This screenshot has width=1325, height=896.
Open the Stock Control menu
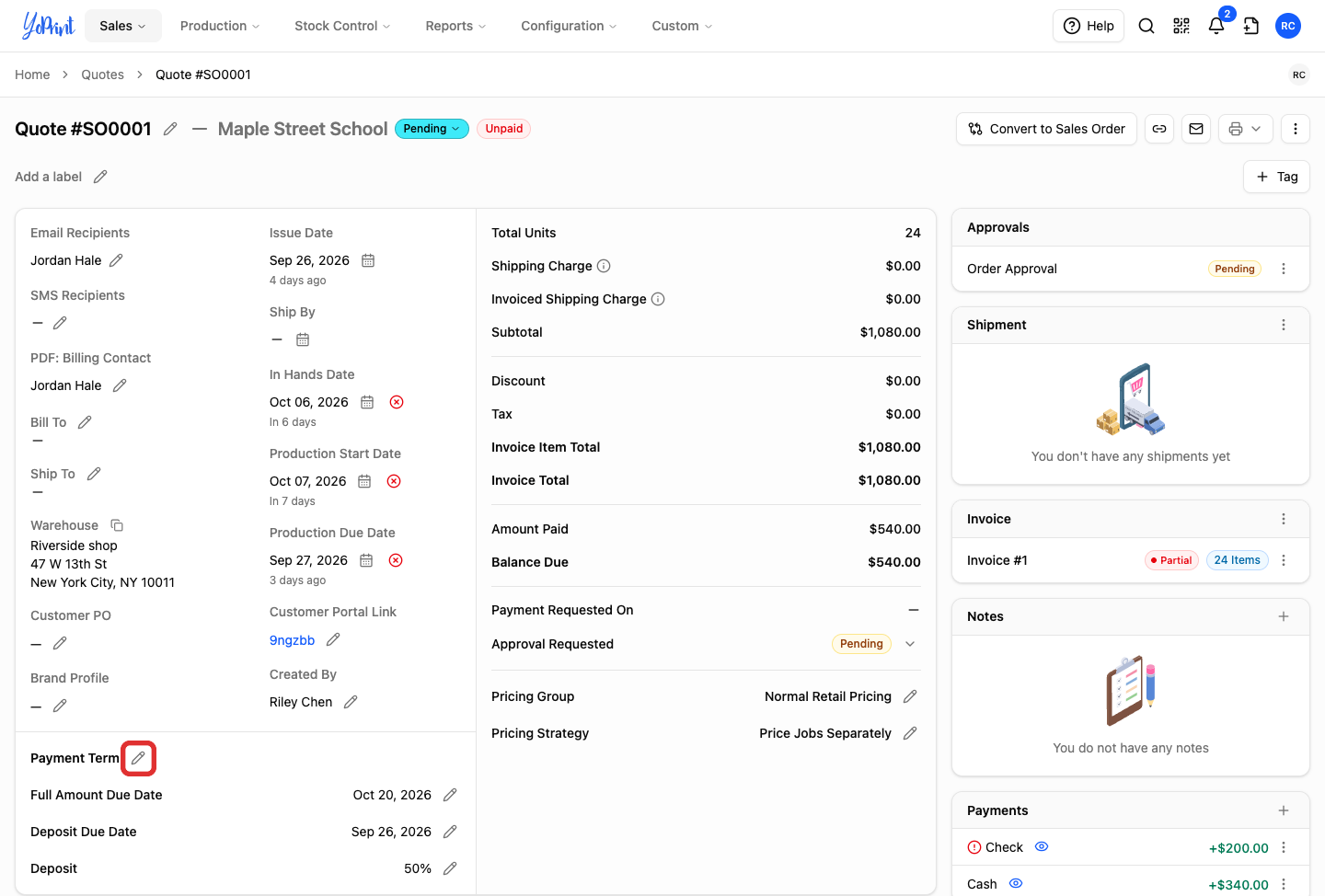pyautogui.click(x=342, y=26)
